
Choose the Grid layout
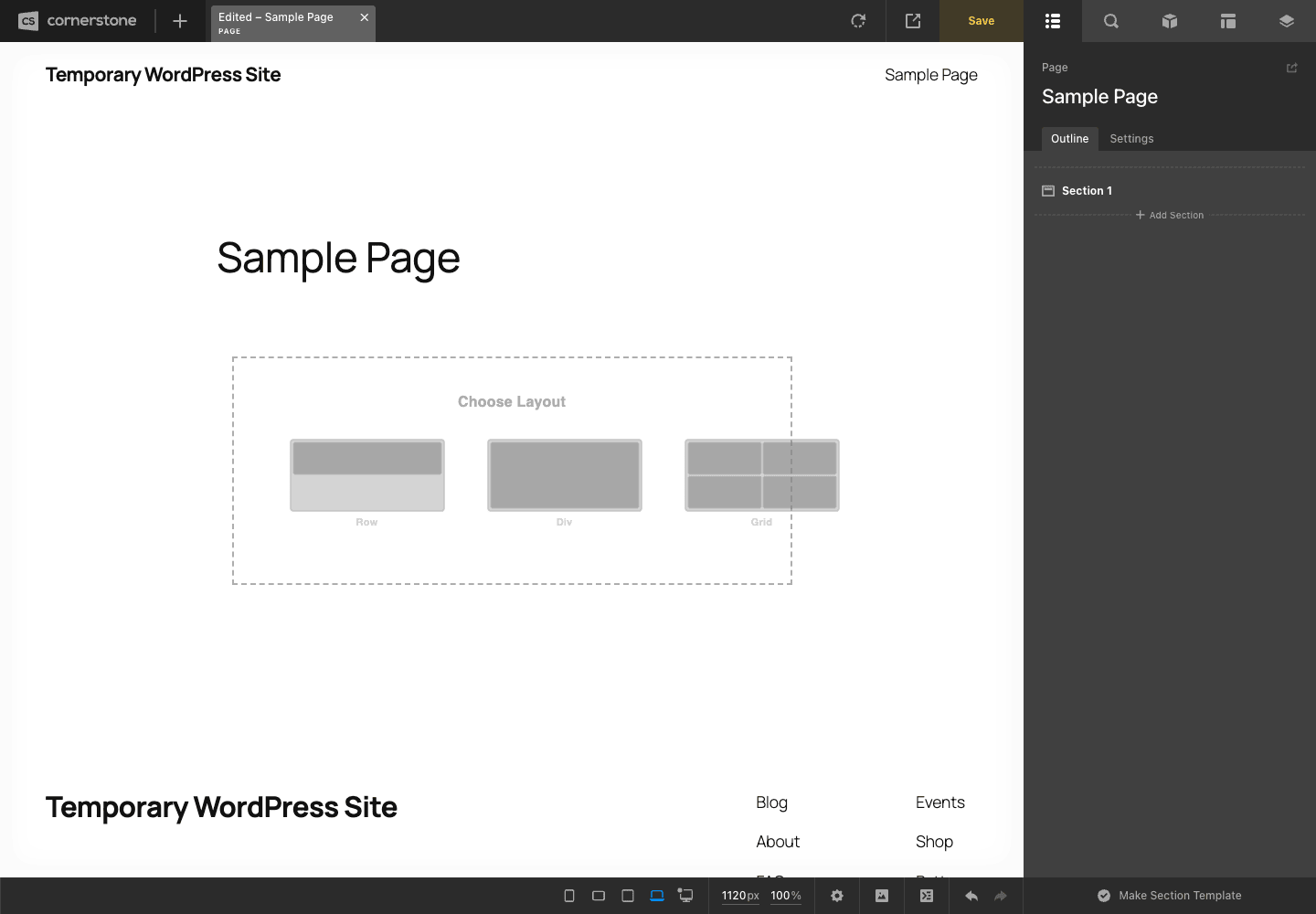762,475
